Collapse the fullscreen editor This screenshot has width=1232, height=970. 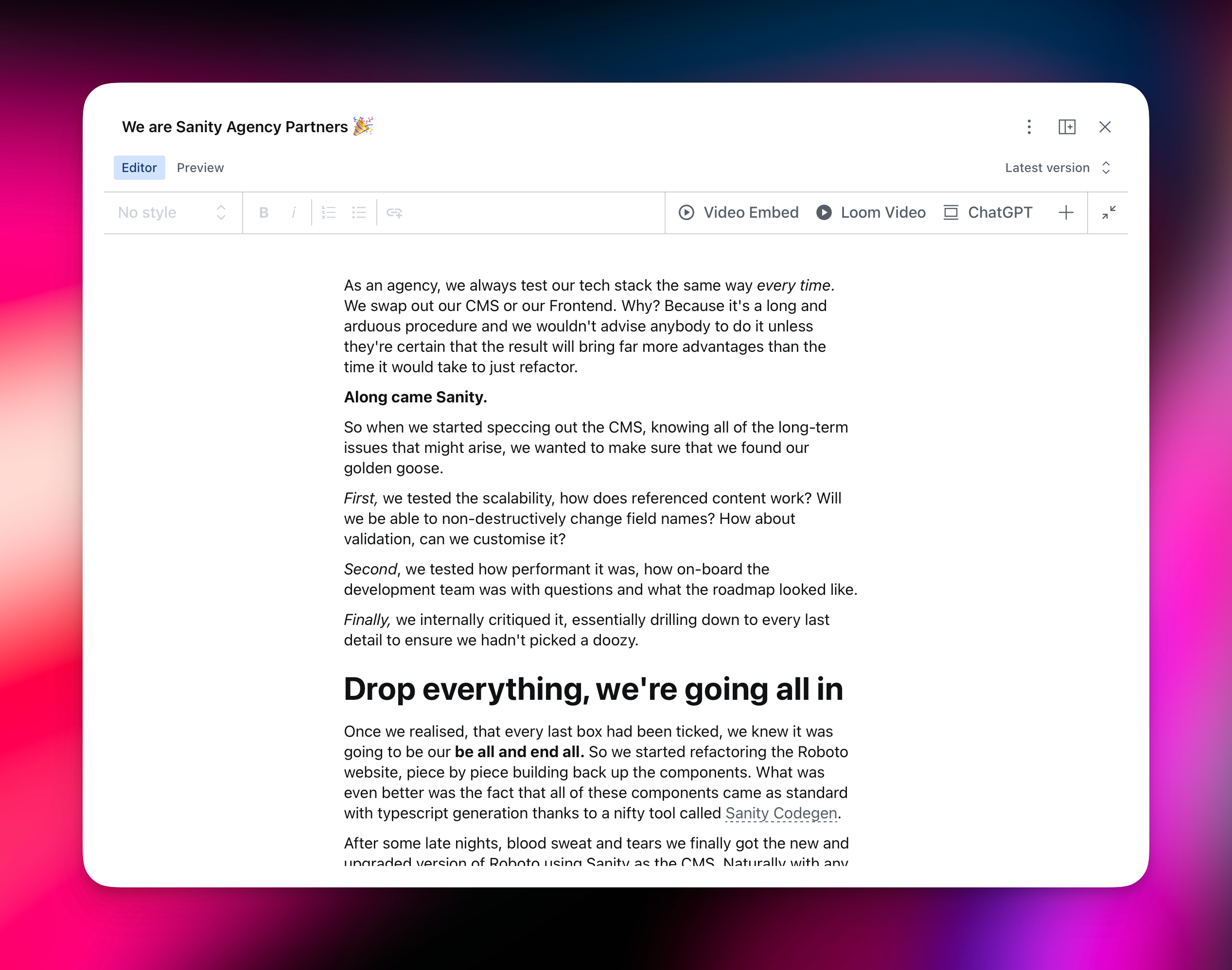[x=1108, y=212]
